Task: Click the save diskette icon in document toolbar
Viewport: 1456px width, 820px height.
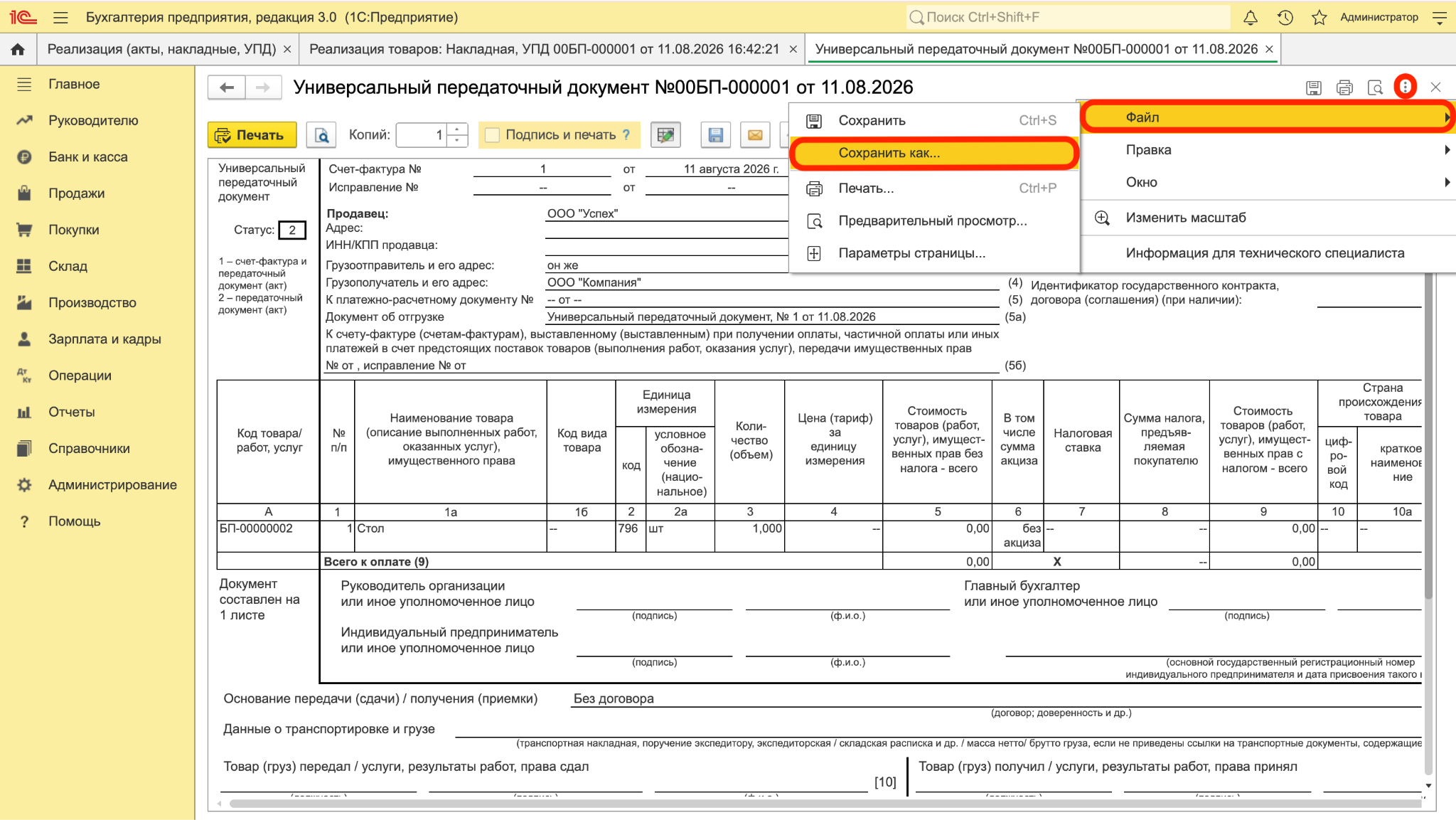Action: [x=715, y=134]
